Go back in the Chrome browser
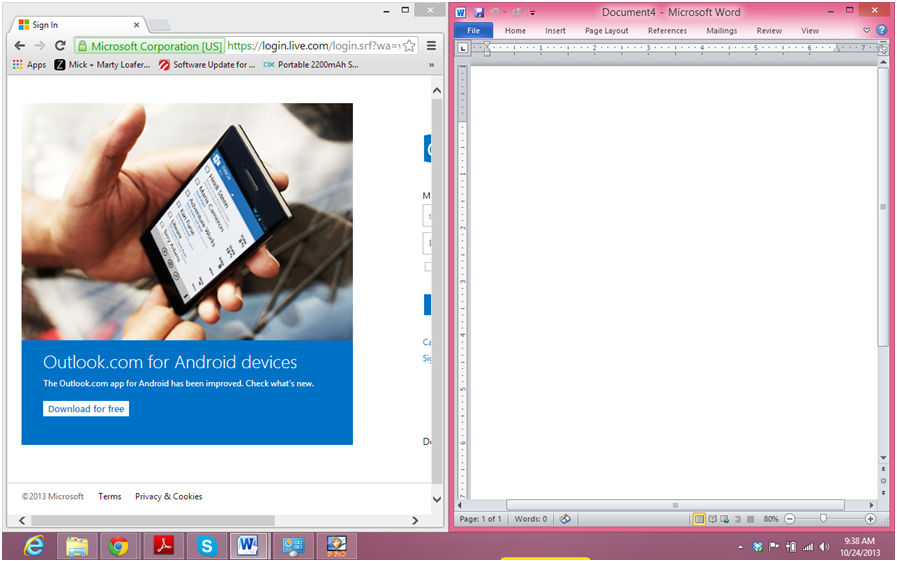 20,46
